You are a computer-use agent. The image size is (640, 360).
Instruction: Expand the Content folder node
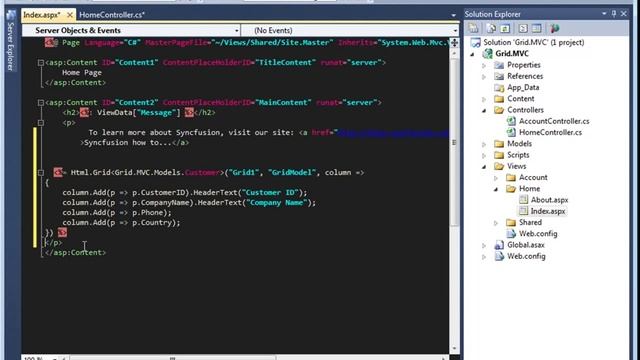click(484, 99)
